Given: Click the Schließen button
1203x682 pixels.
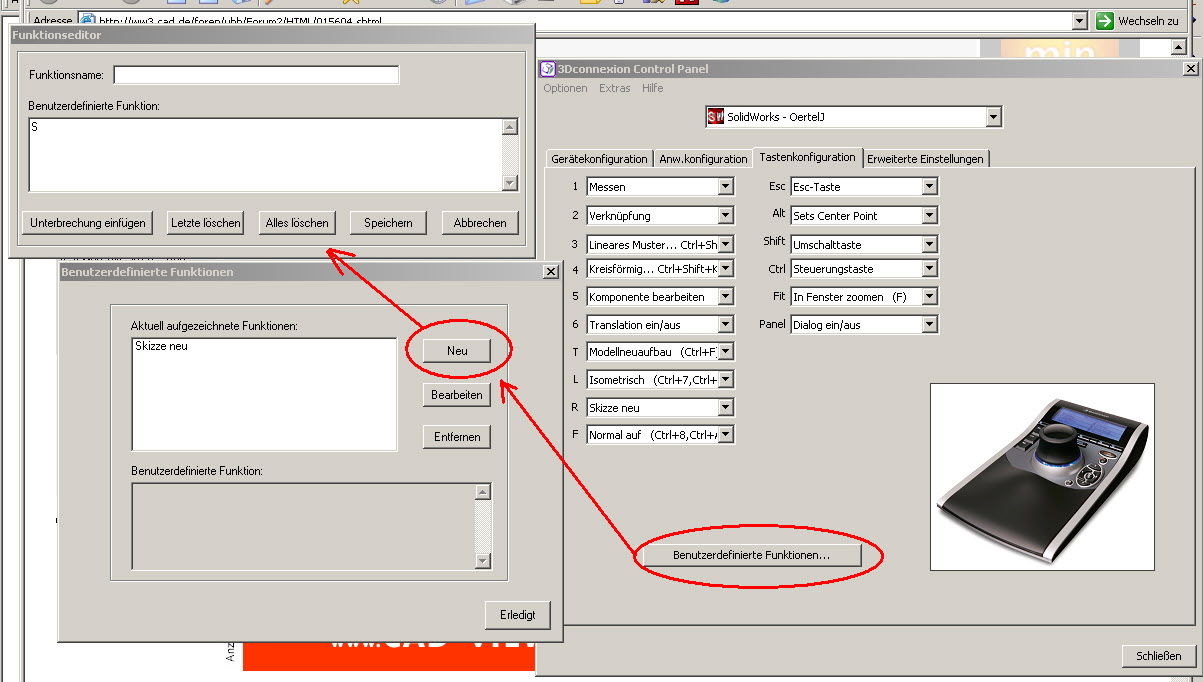Looking at the screenshot, I should point(1158,656).
